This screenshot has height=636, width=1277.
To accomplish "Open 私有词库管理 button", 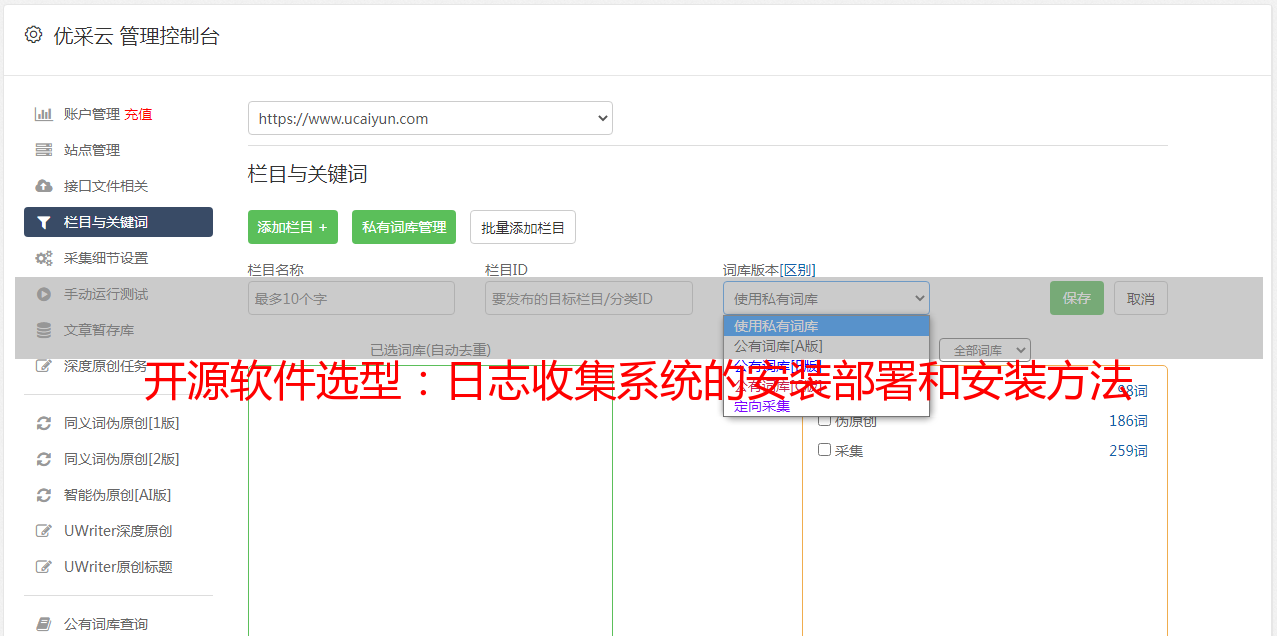I will click(404, 227).
